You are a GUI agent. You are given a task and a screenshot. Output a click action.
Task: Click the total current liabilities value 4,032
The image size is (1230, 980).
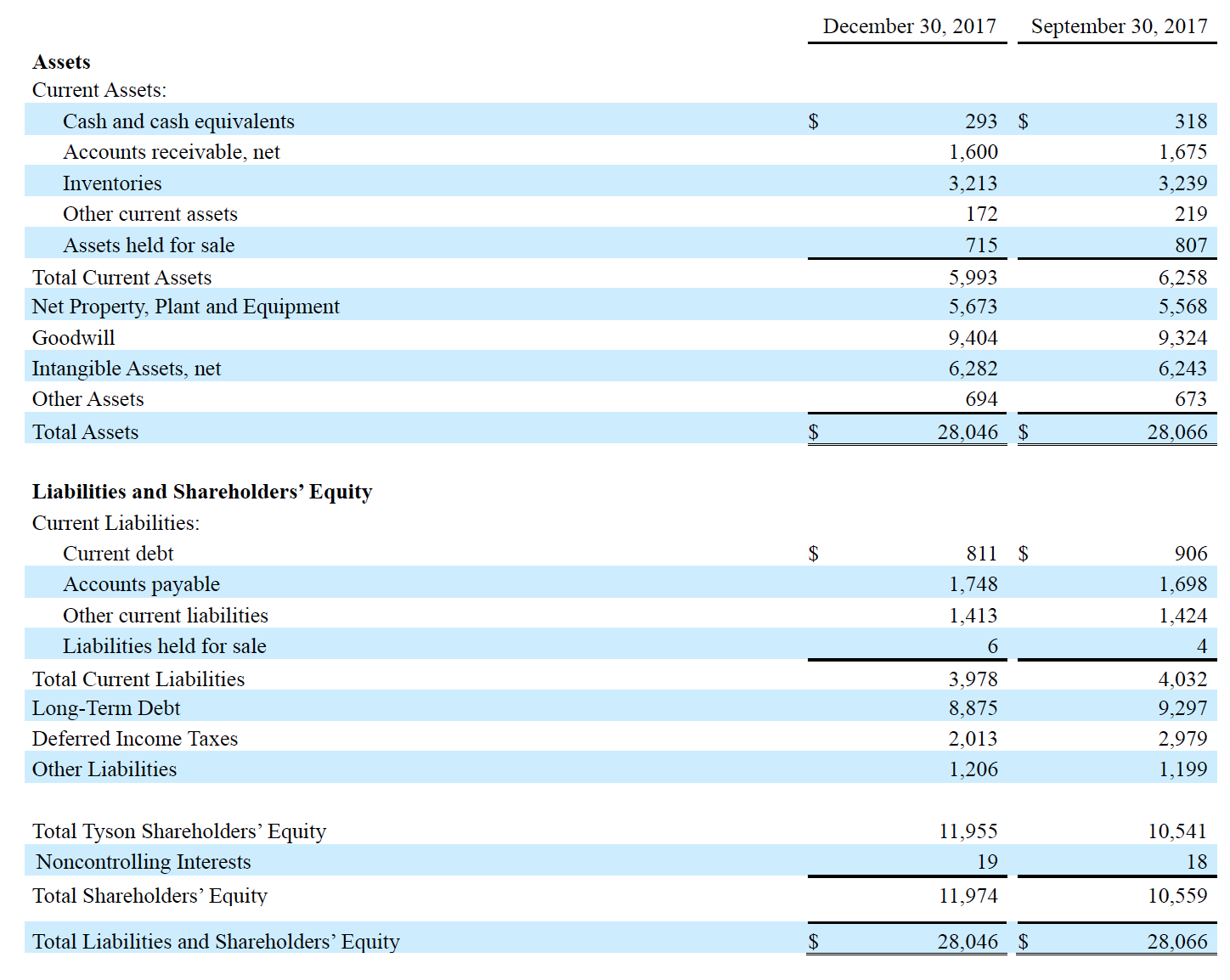pyautogui.click(x=1182, y=679)
